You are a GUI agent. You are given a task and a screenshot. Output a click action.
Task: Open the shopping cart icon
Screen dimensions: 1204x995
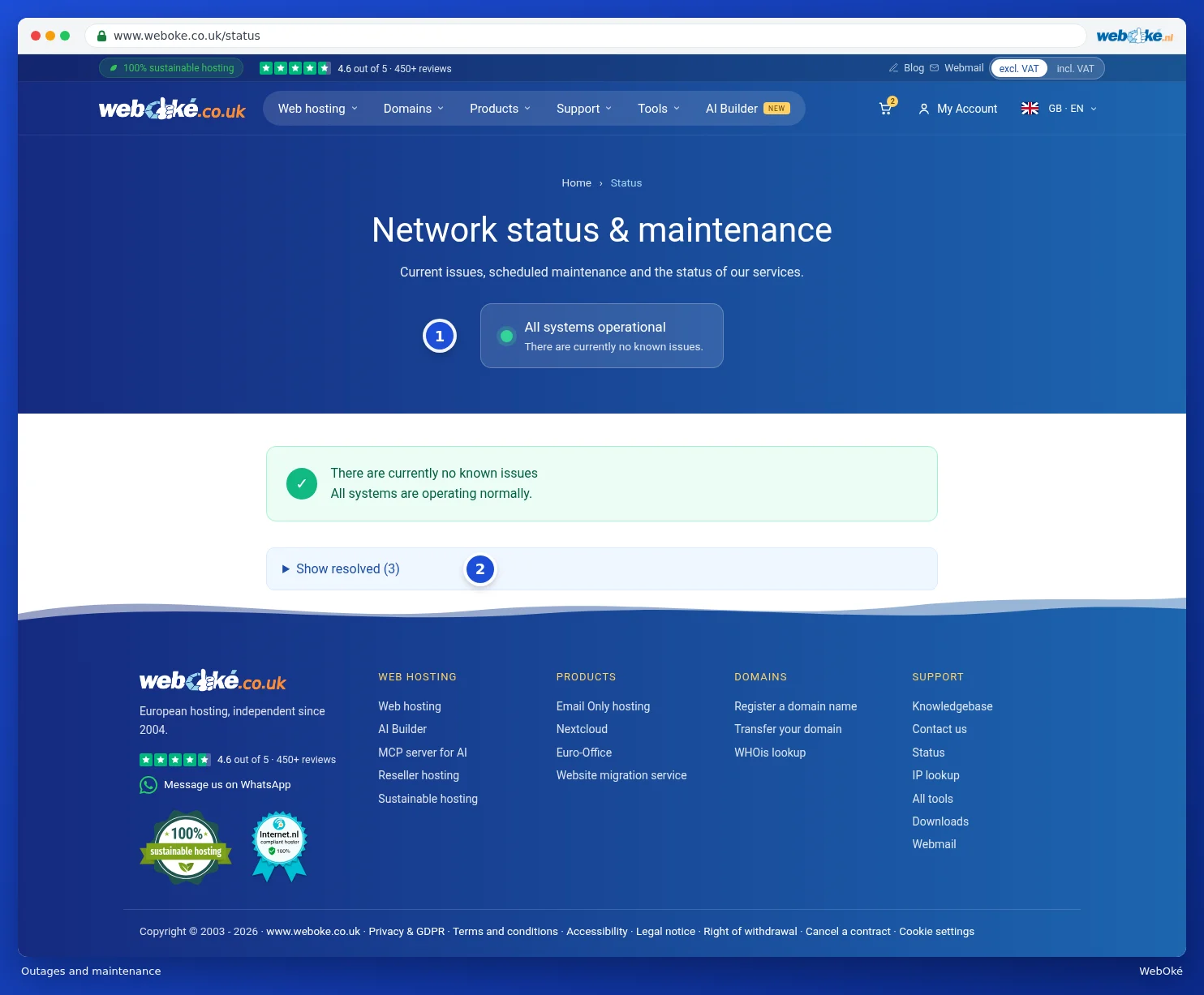pos(885,109)
